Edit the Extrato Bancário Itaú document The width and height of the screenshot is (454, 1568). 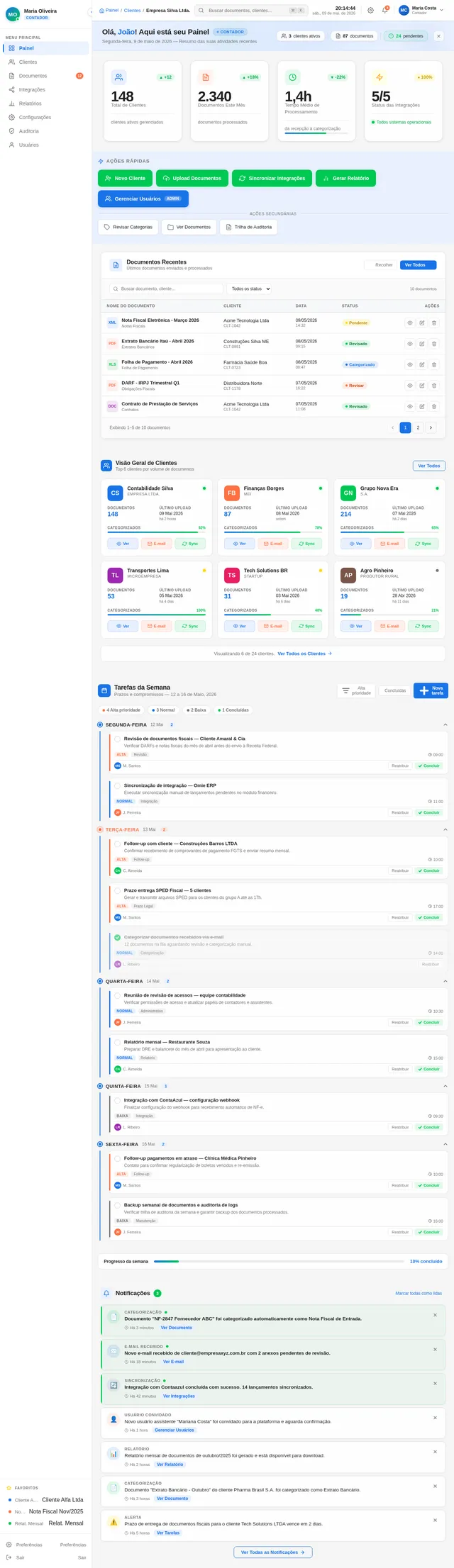422,344
